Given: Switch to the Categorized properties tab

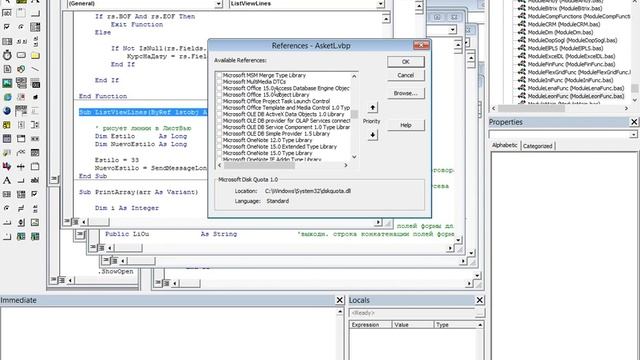Looking at the screenshot, I should coord(538,146).
